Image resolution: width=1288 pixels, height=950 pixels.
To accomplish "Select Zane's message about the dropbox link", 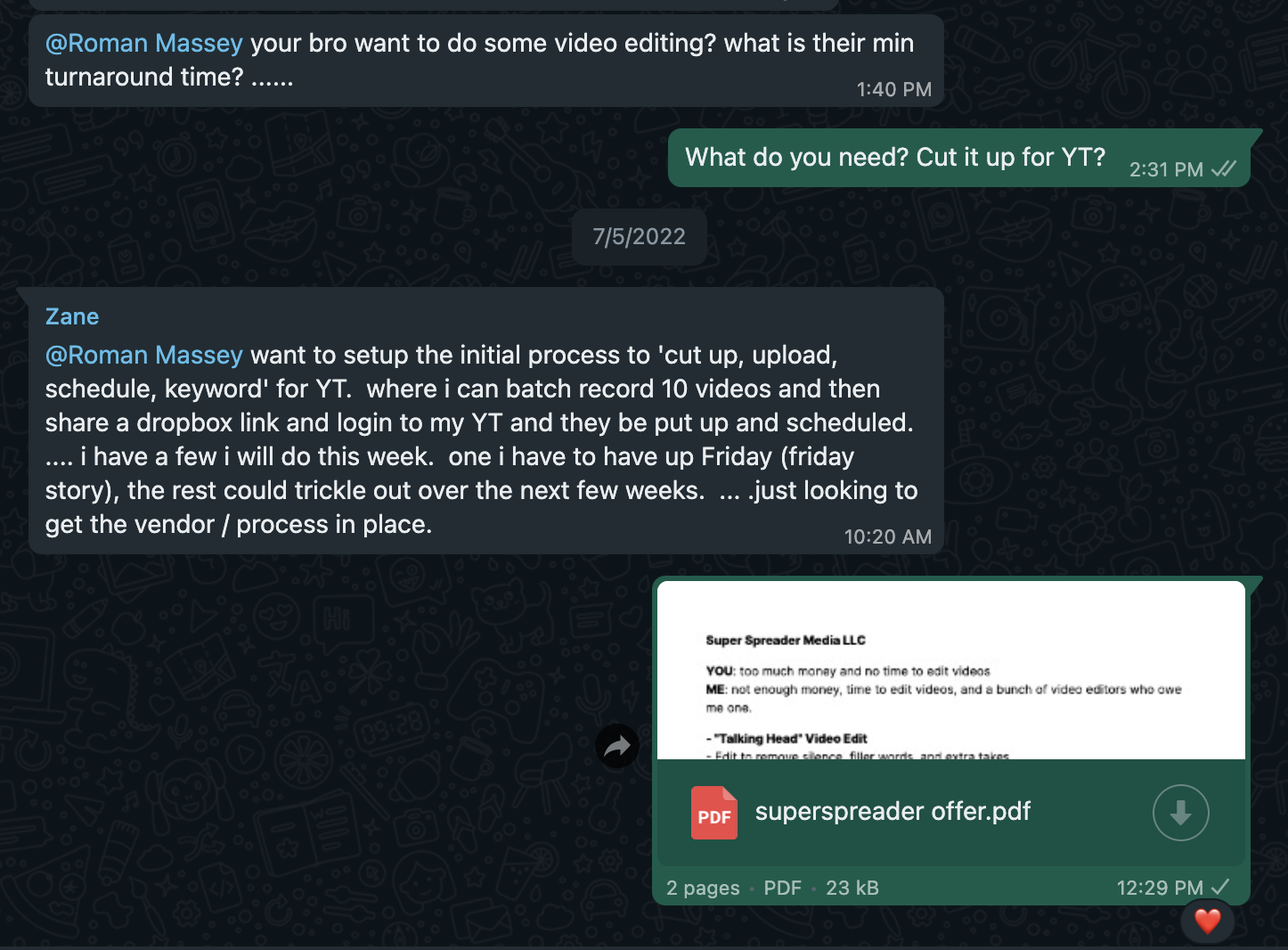I will pos(486,421).
